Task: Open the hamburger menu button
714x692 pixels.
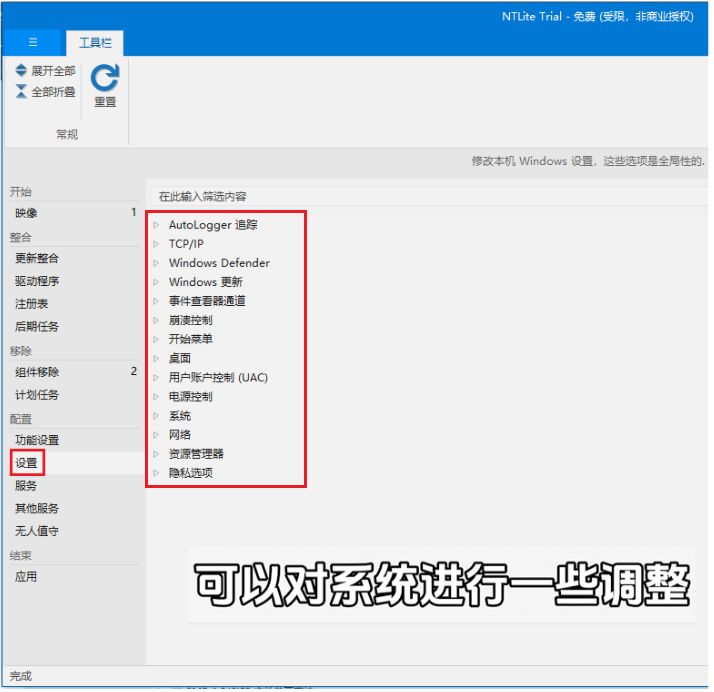Action: point(33,42)
